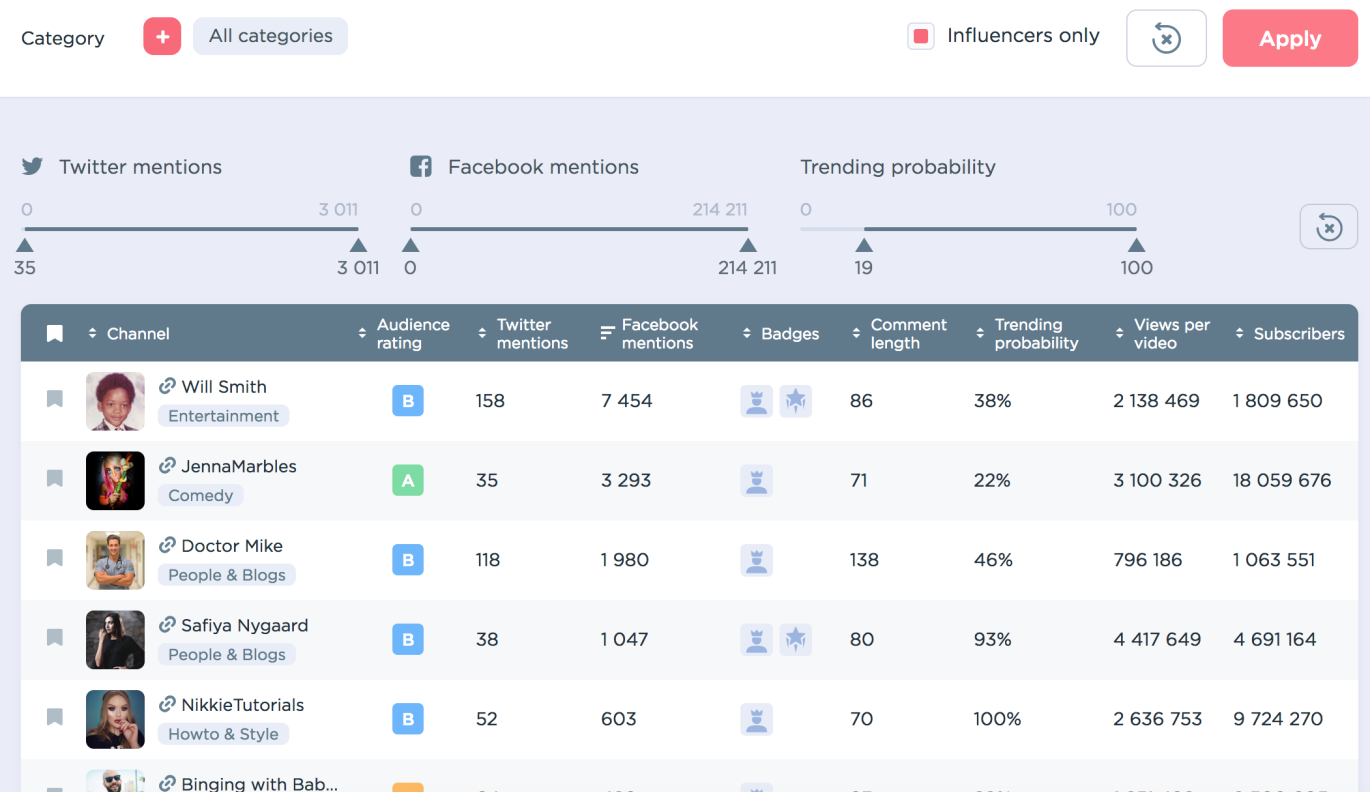1370x792 pixels.
Task: Apply the selected filters
Action: pyautogui.click(x=1290, y=38)
